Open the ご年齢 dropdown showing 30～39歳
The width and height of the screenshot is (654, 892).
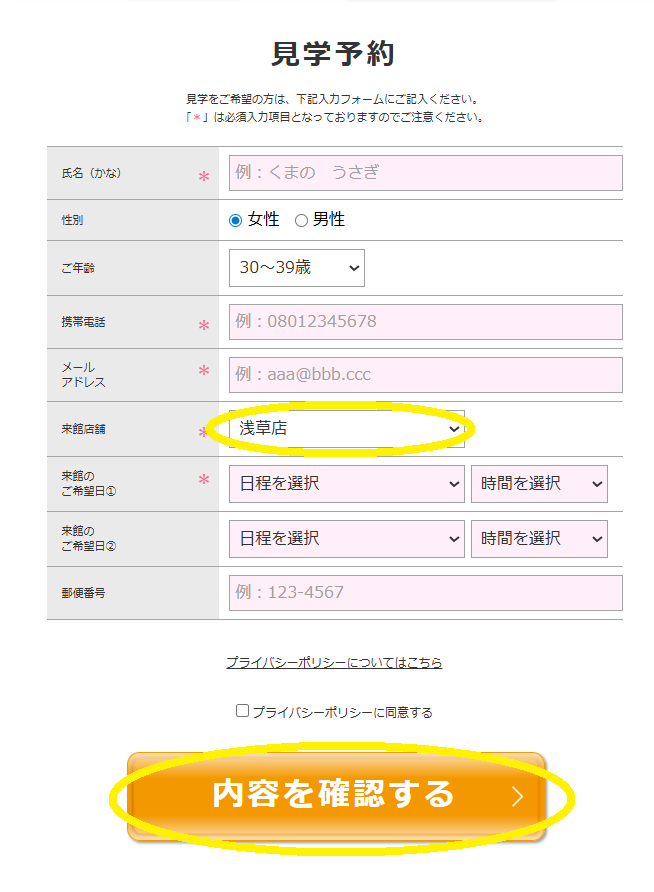pyautogui.click(x=297, y=267)
